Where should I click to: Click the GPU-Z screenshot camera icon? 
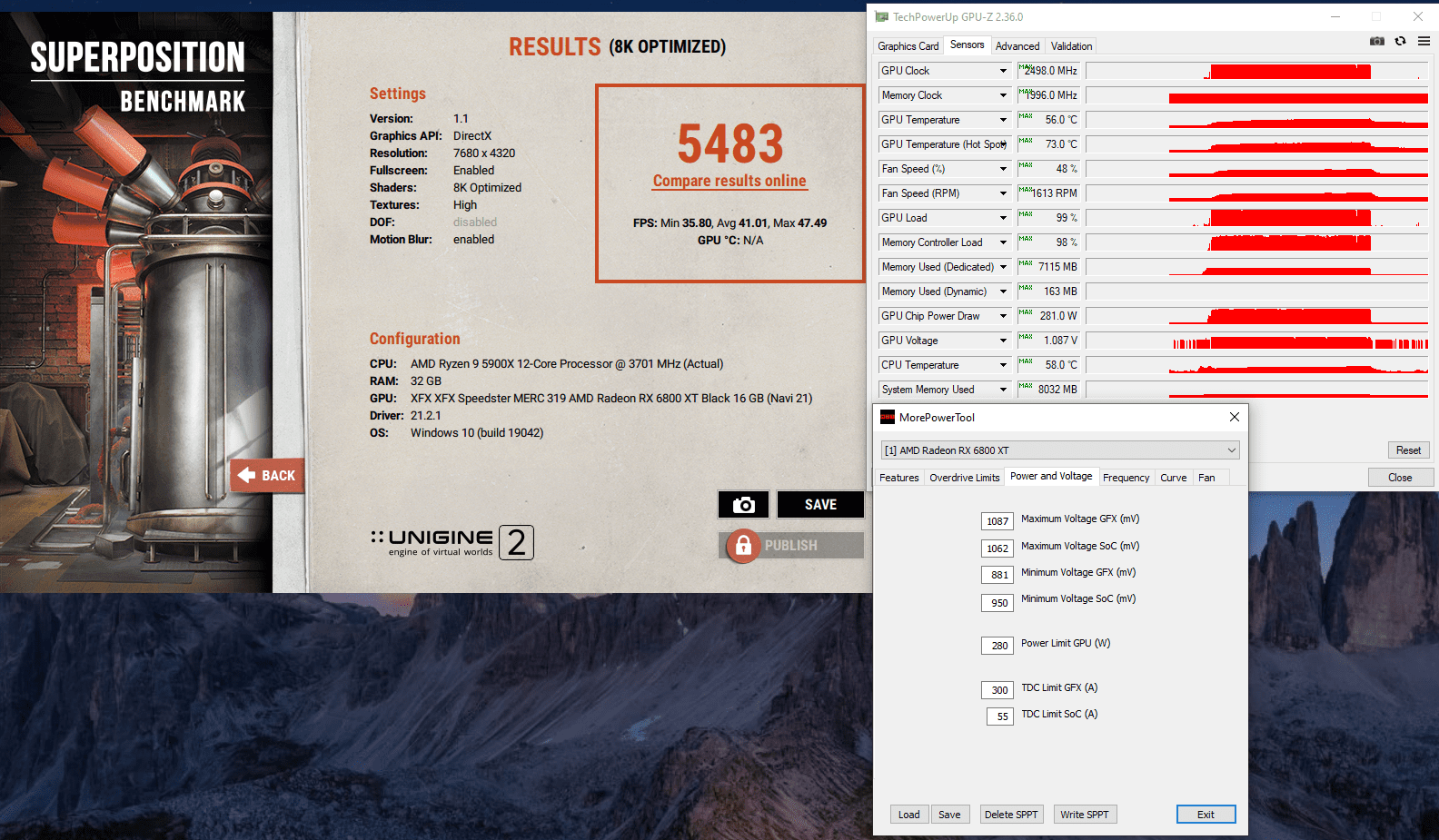[x=1377, y=41]
